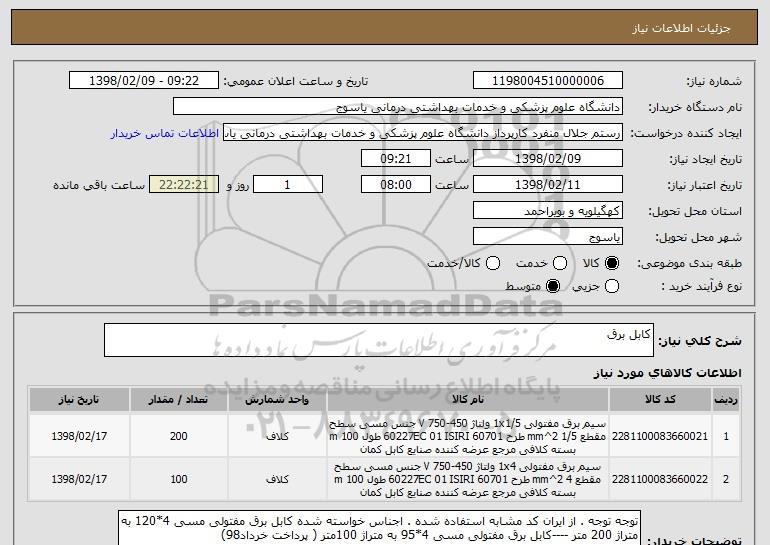Click the need creation date field 1398/02/09
770x545 pixels.
pyautogui.click(x=548, y=159)
